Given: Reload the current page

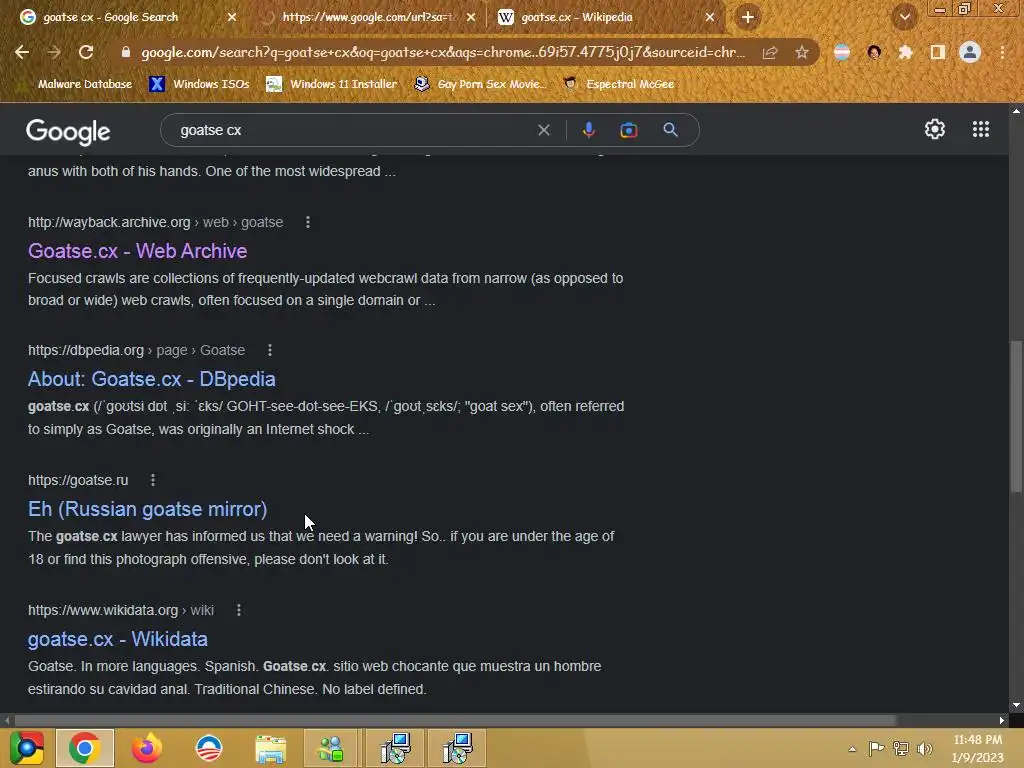Looking at the screenshot, I should point(86,52).
